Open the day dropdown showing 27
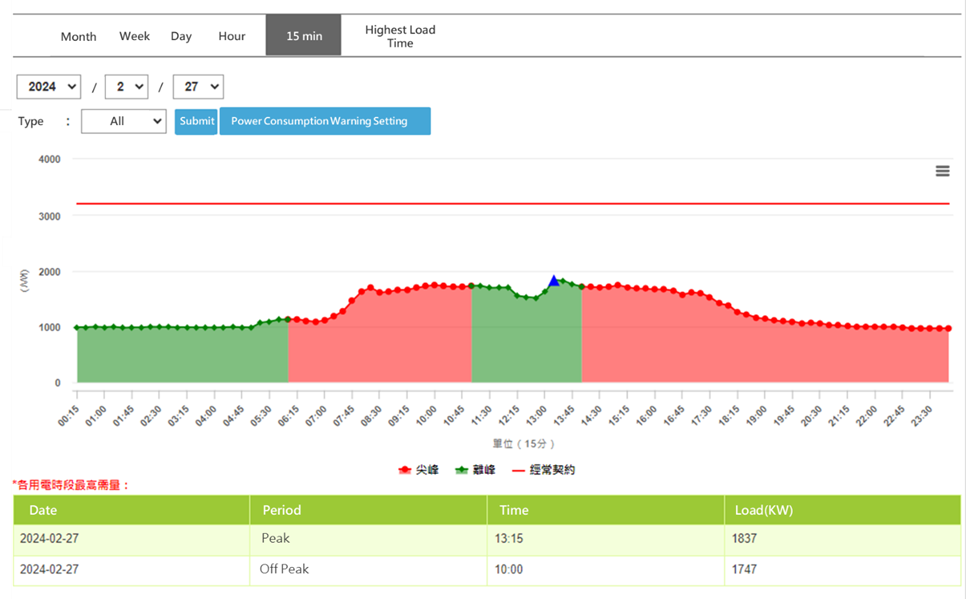The image size is (966, 599). 197,87
